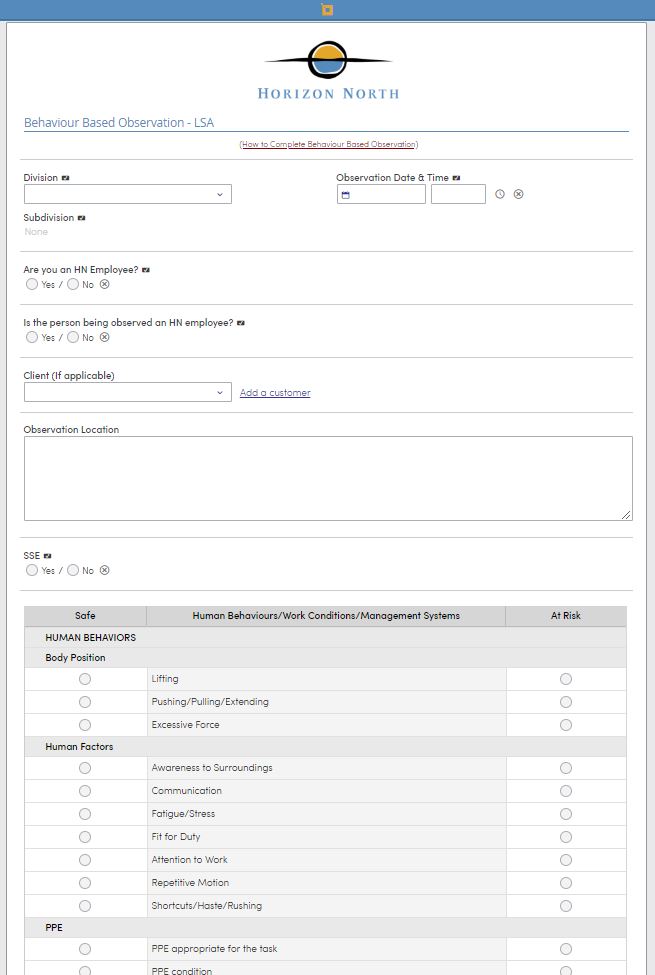The height and width of the screenshot is (975, 655).
Task: Clear the Observation Date & Time value
Action: [518, 194]
